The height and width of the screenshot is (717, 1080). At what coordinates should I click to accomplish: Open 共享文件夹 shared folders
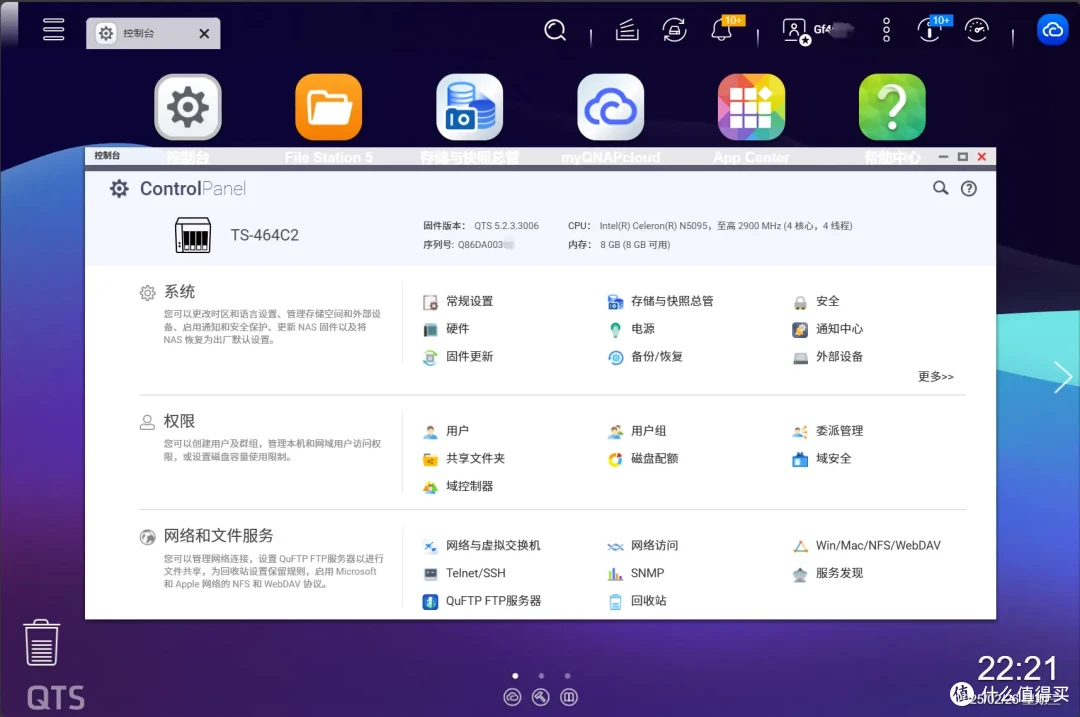464,458
